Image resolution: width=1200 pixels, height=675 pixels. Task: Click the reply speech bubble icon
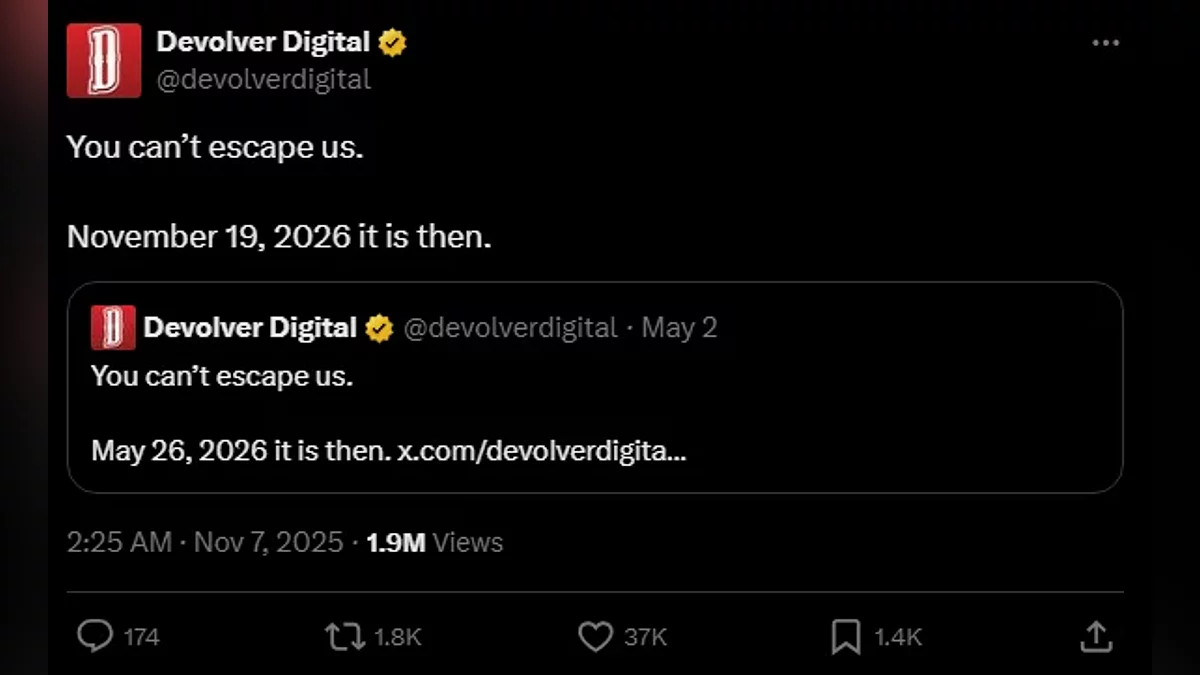pos(95,635)
